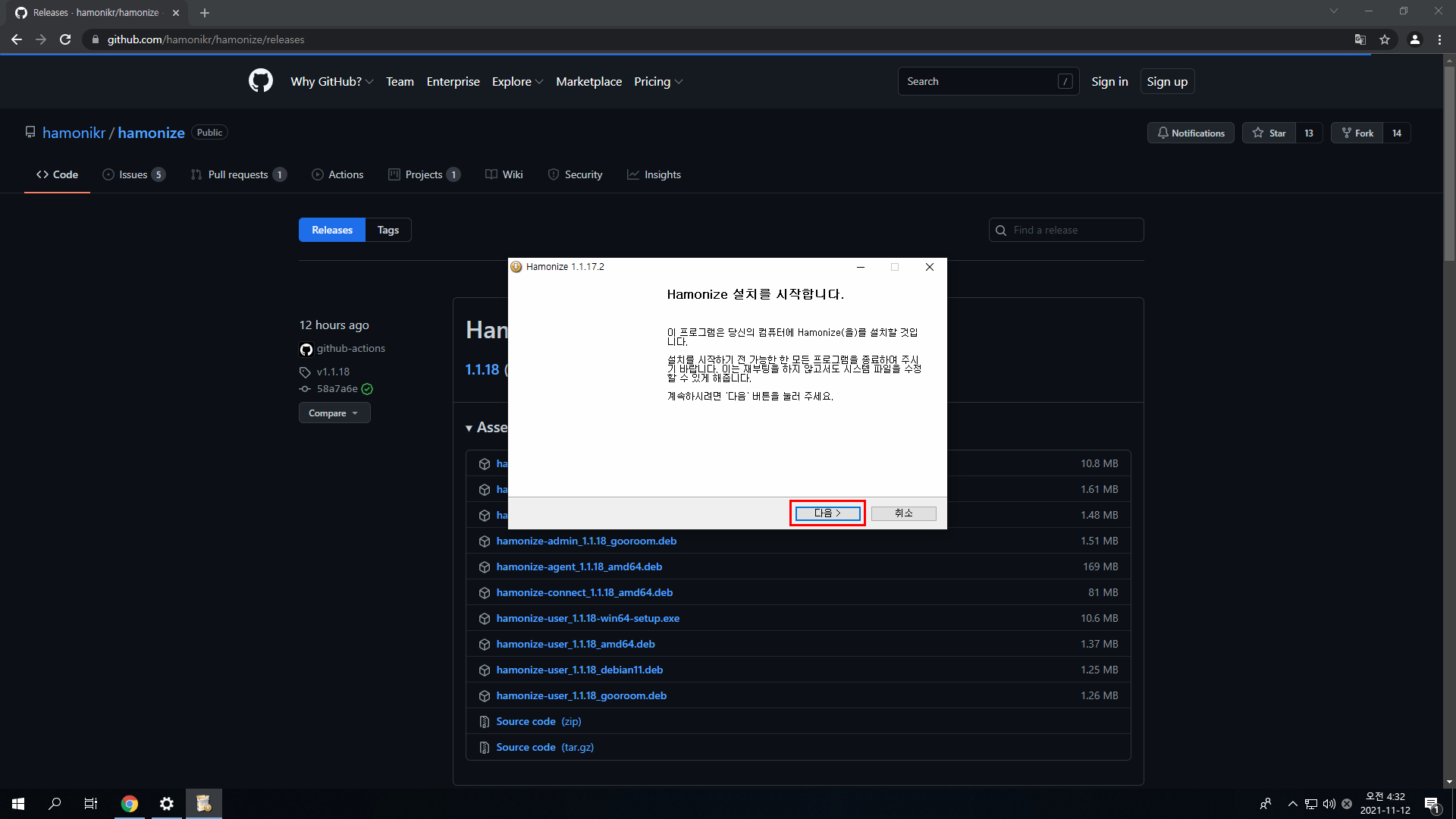The image size is (1456, 819).
Task: Open the Chrome translate page icon
Action: pyautogui.click(x=1360, y=39)
